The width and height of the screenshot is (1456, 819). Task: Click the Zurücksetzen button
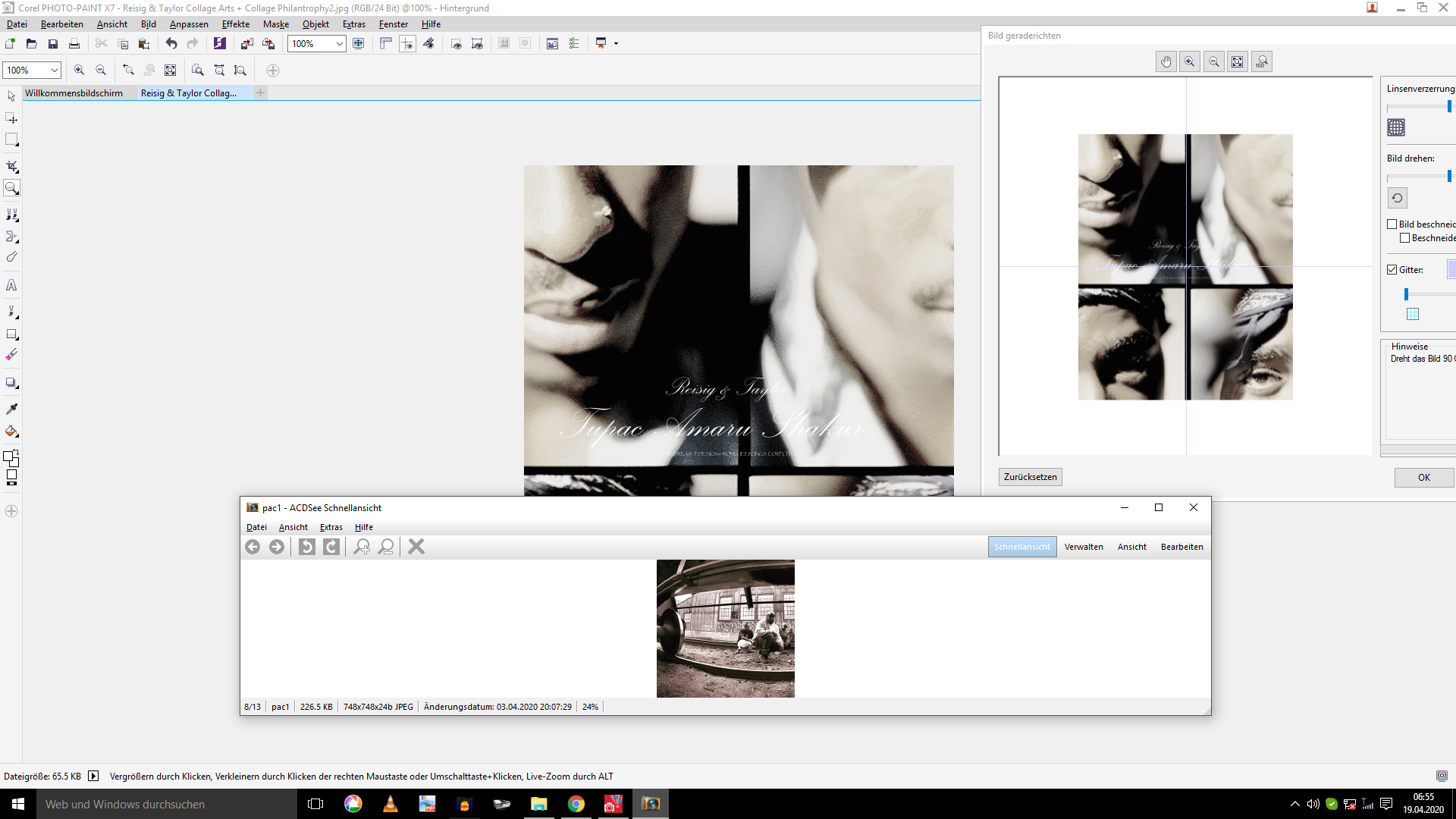click(1030, 477)
